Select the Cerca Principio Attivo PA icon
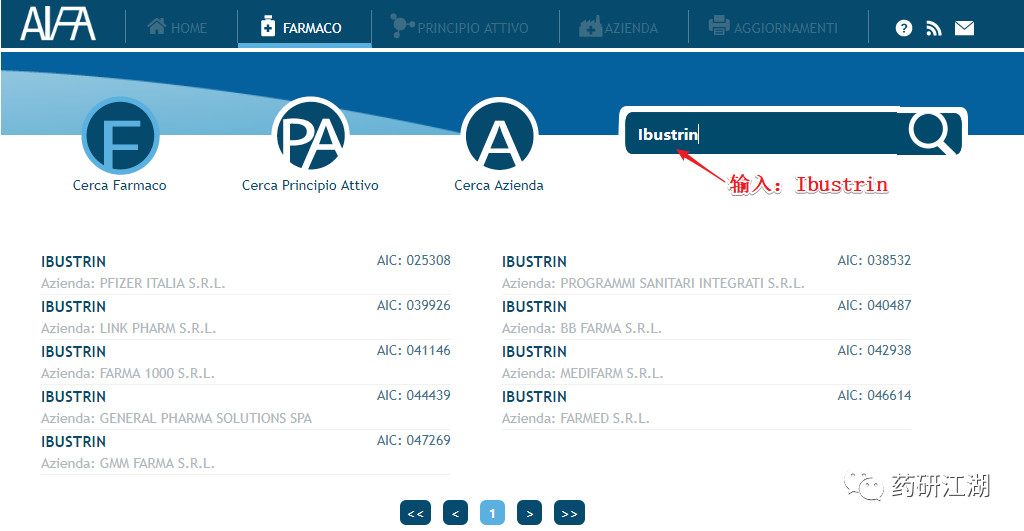Image resolution: width=1024 pixels, height=531 pixels. (310, 137)
